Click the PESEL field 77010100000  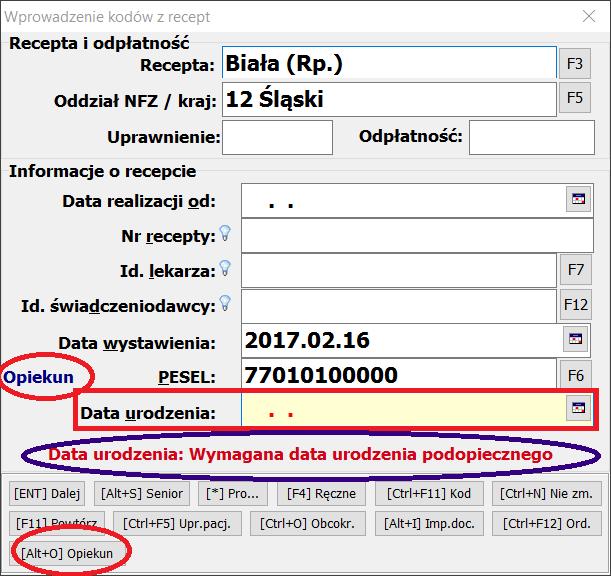(x=399, y=373)
